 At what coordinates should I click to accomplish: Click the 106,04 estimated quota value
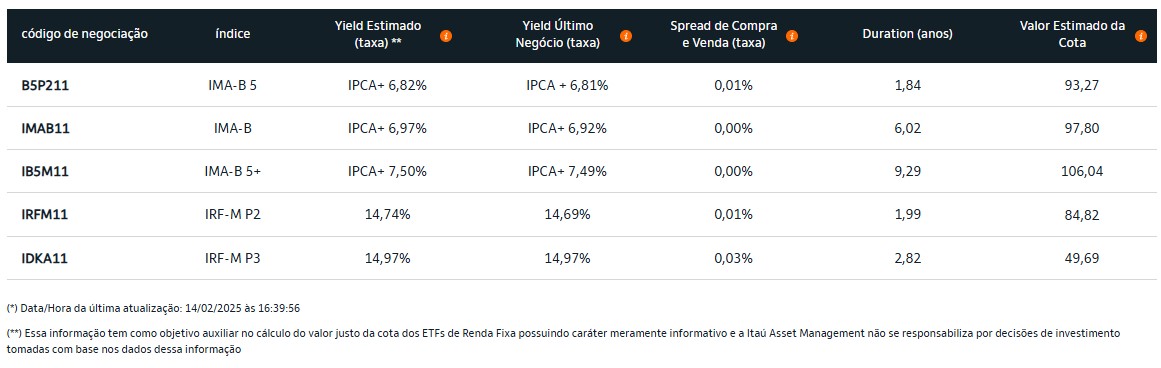pyautogui.click(x=1082, y=172)
